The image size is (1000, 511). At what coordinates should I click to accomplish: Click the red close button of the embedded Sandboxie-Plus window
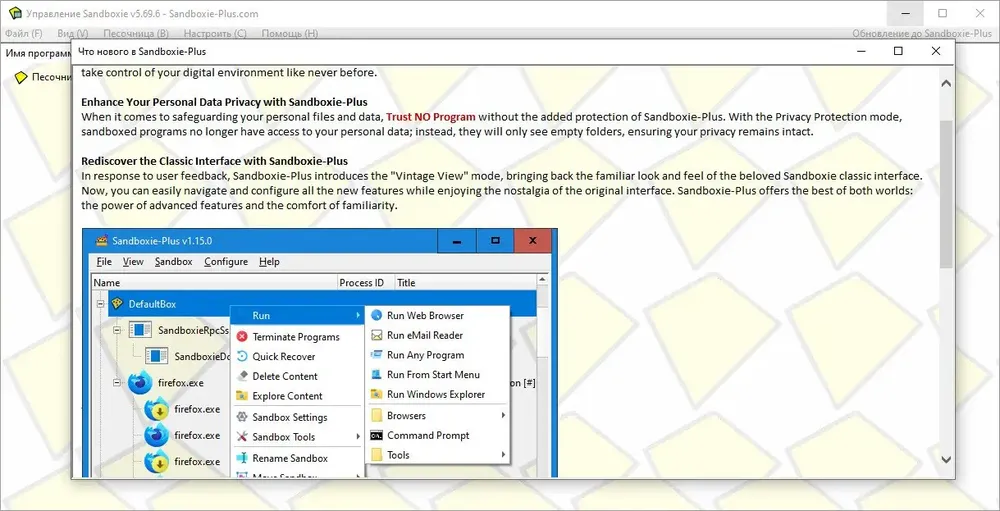pyautogui.click(x=532, y=241)
